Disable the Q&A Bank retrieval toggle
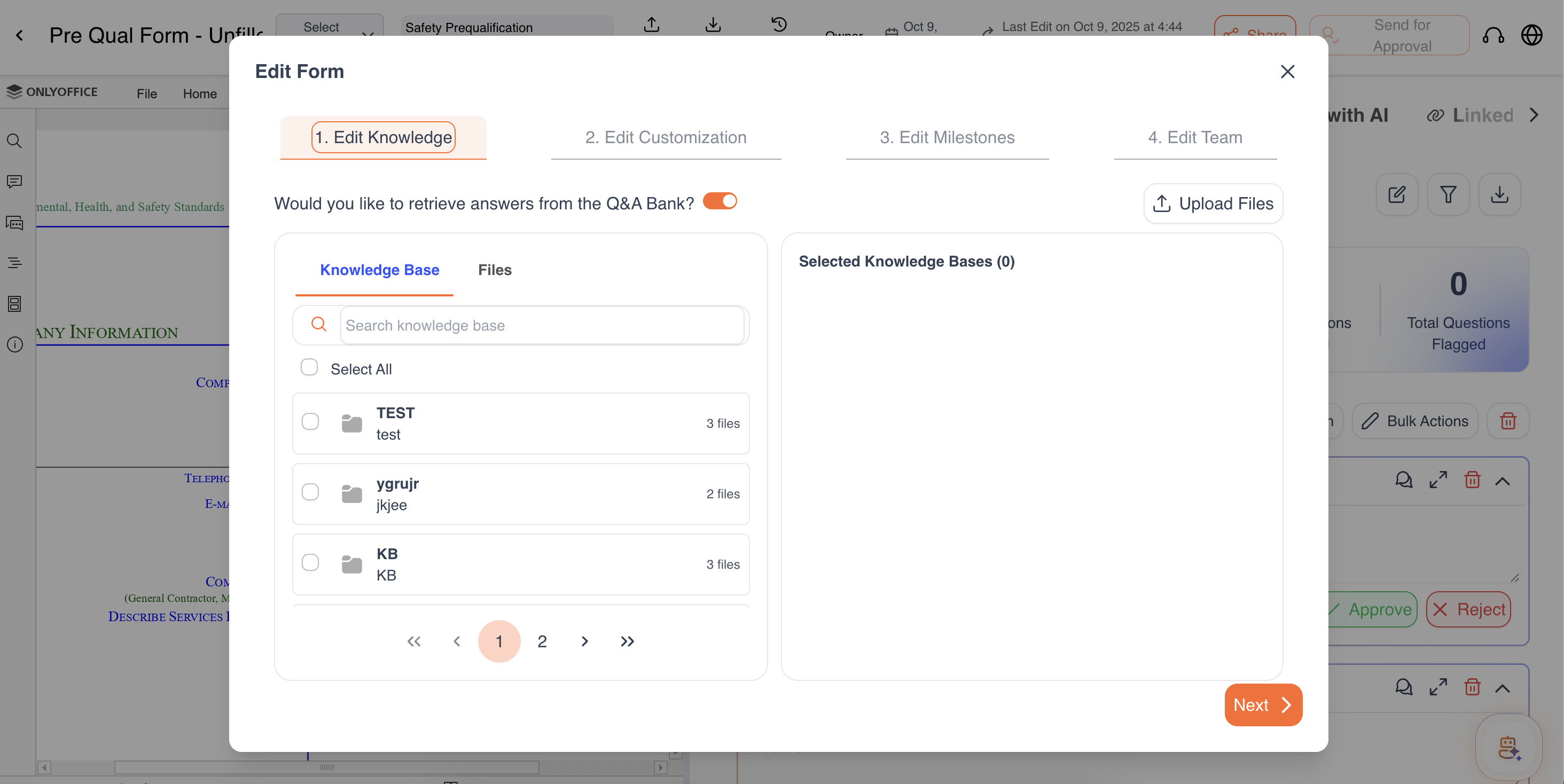Viewport: 1564px width, 784px height. [x=720, y=201]
